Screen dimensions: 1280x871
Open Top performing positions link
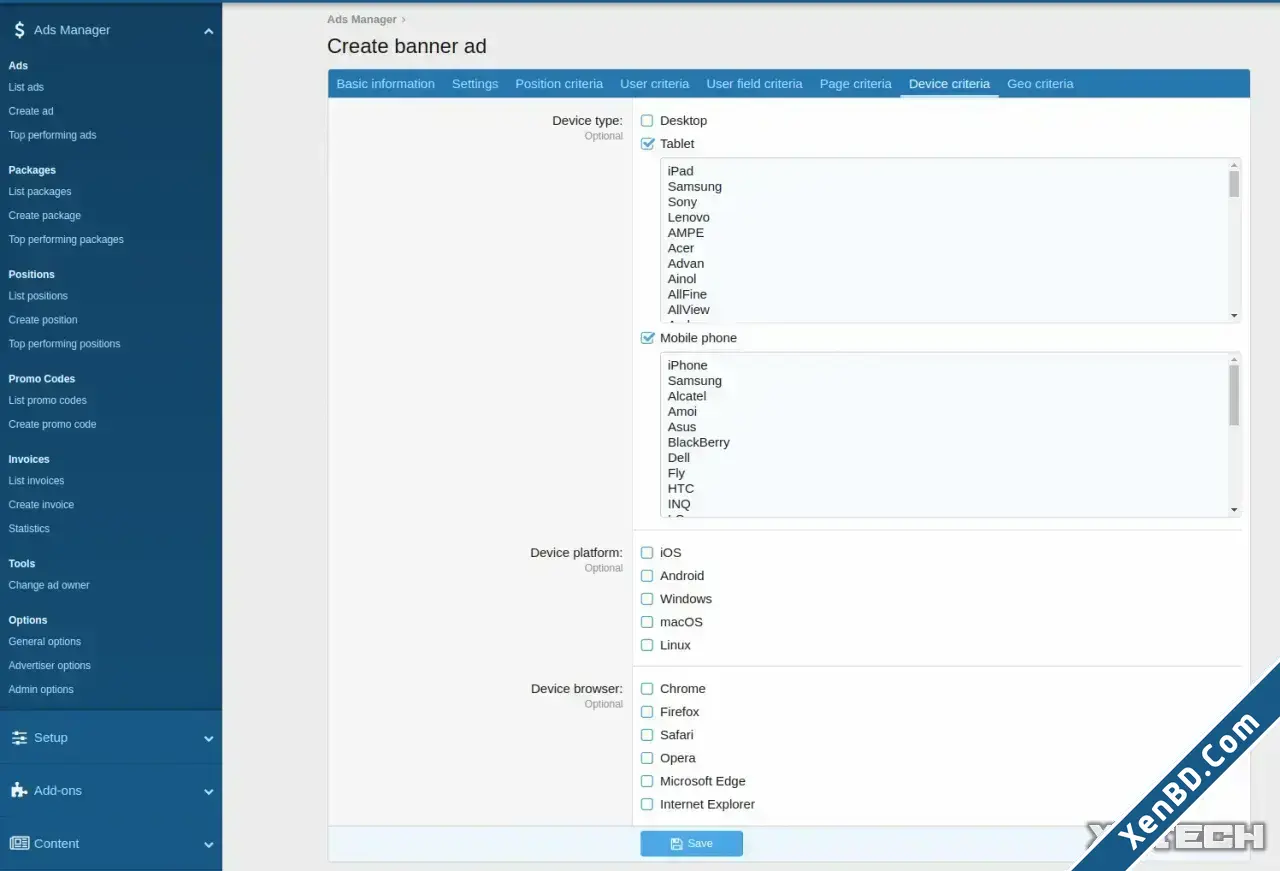64,344
